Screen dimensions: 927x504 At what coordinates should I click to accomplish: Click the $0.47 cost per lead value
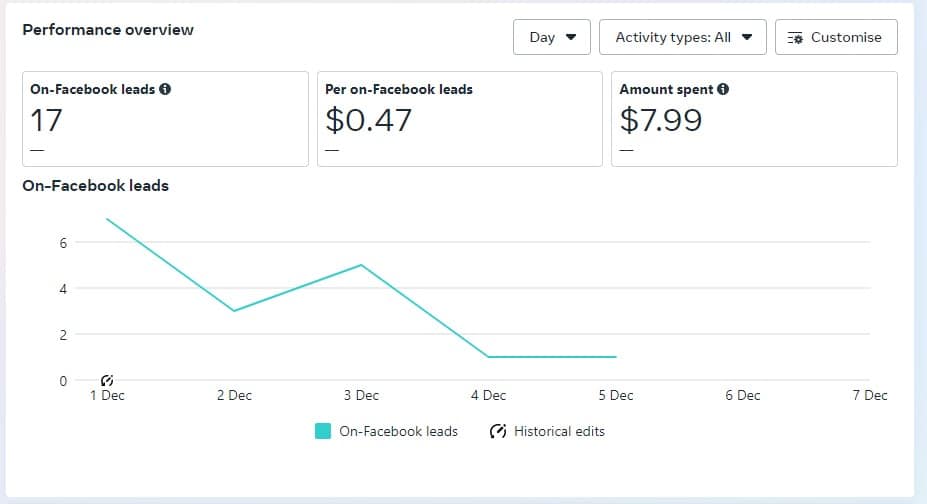369,121
